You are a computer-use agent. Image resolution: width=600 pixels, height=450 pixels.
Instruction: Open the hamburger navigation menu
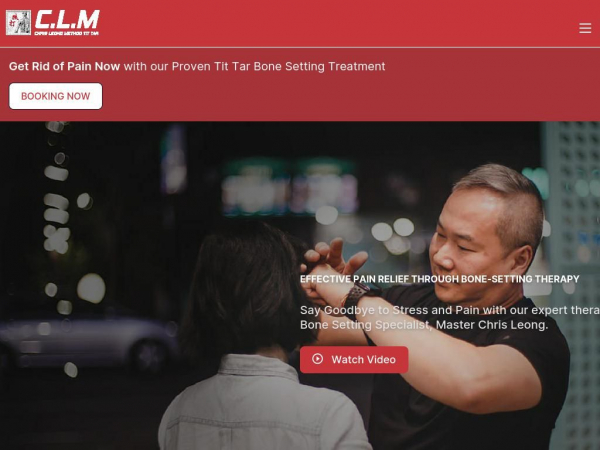click(585, 28)
